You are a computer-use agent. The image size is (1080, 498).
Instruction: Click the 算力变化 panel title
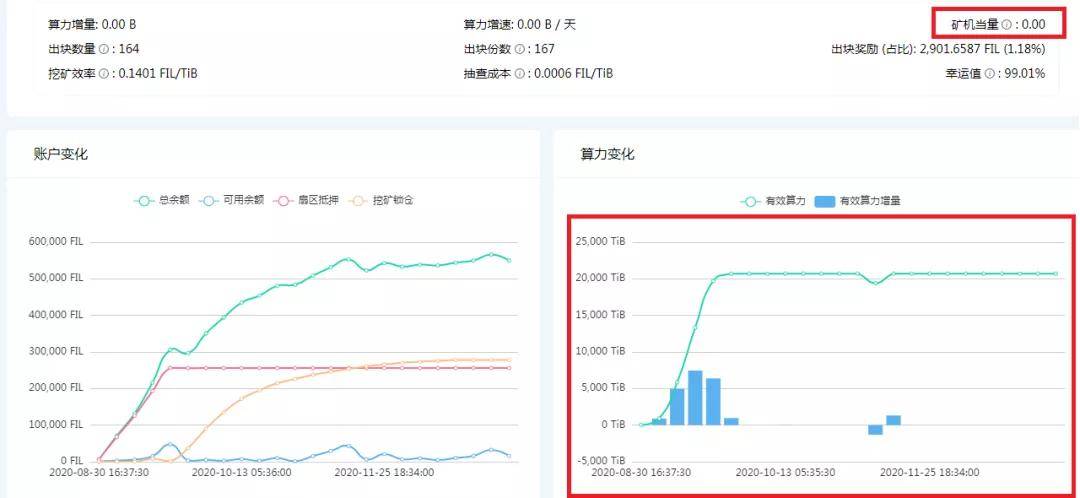point(608,154)
